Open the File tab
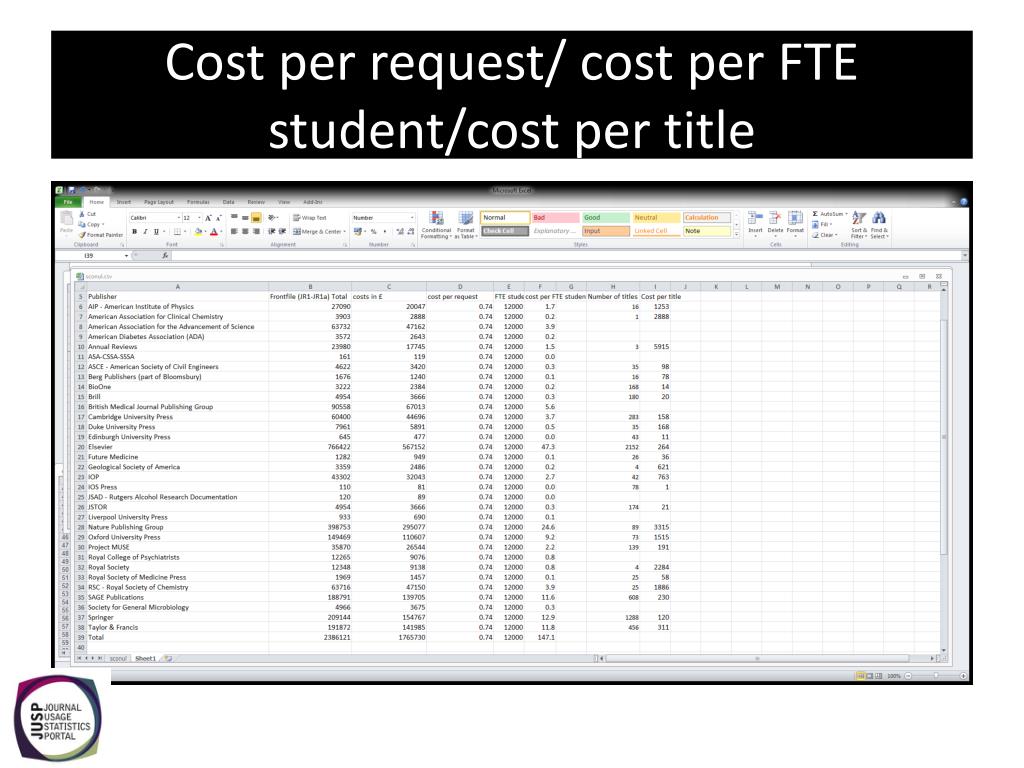 point(68,202)
